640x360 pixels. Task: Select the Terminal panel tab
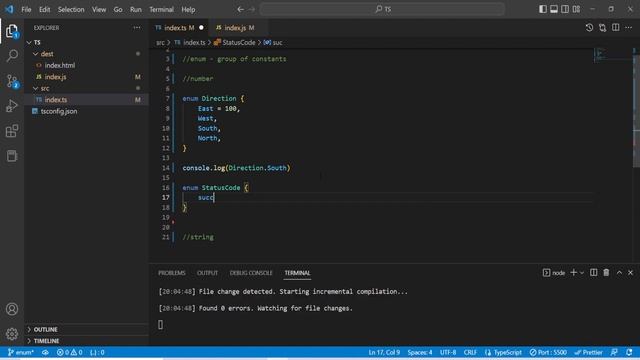pyautogui.click(x=297, y=273)
